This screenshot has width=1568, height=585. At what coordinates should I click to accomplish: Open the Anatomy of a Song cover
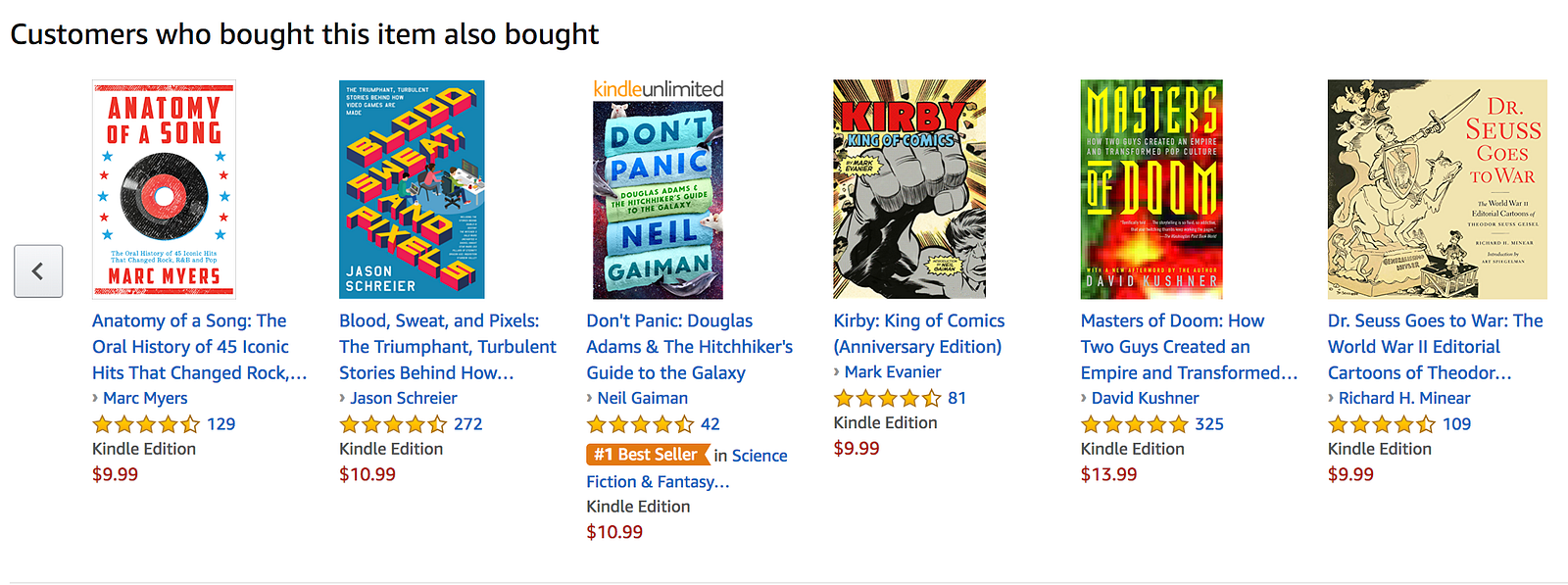pos(164,189)
